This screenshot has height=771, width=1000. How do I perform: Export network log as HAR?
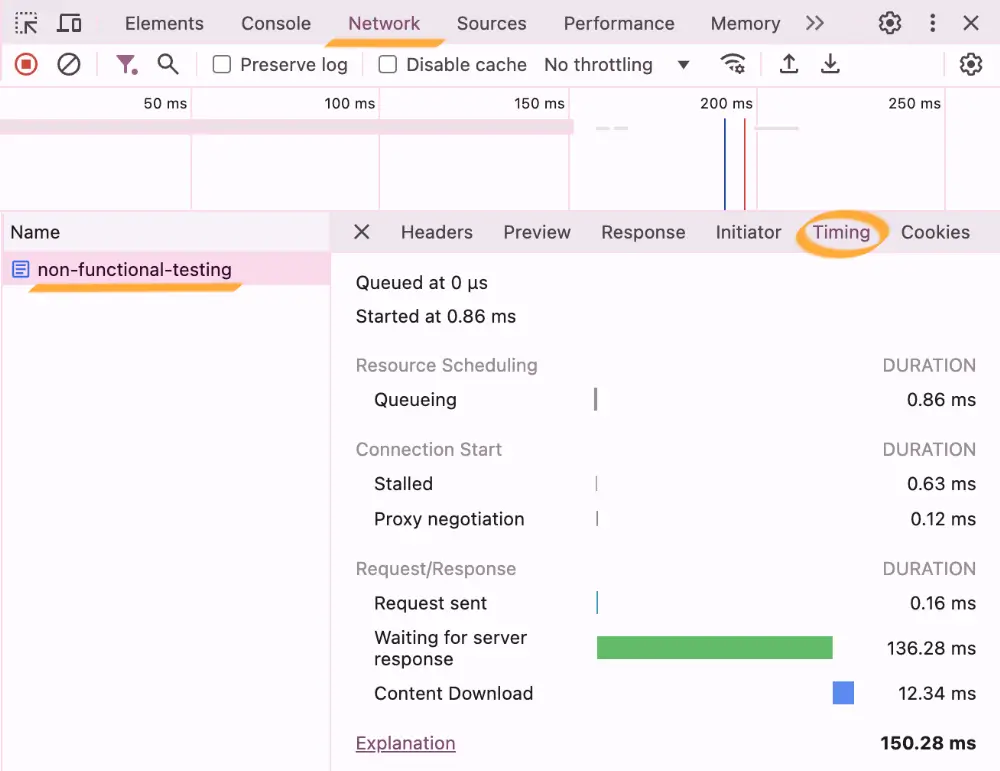point(830,64)
